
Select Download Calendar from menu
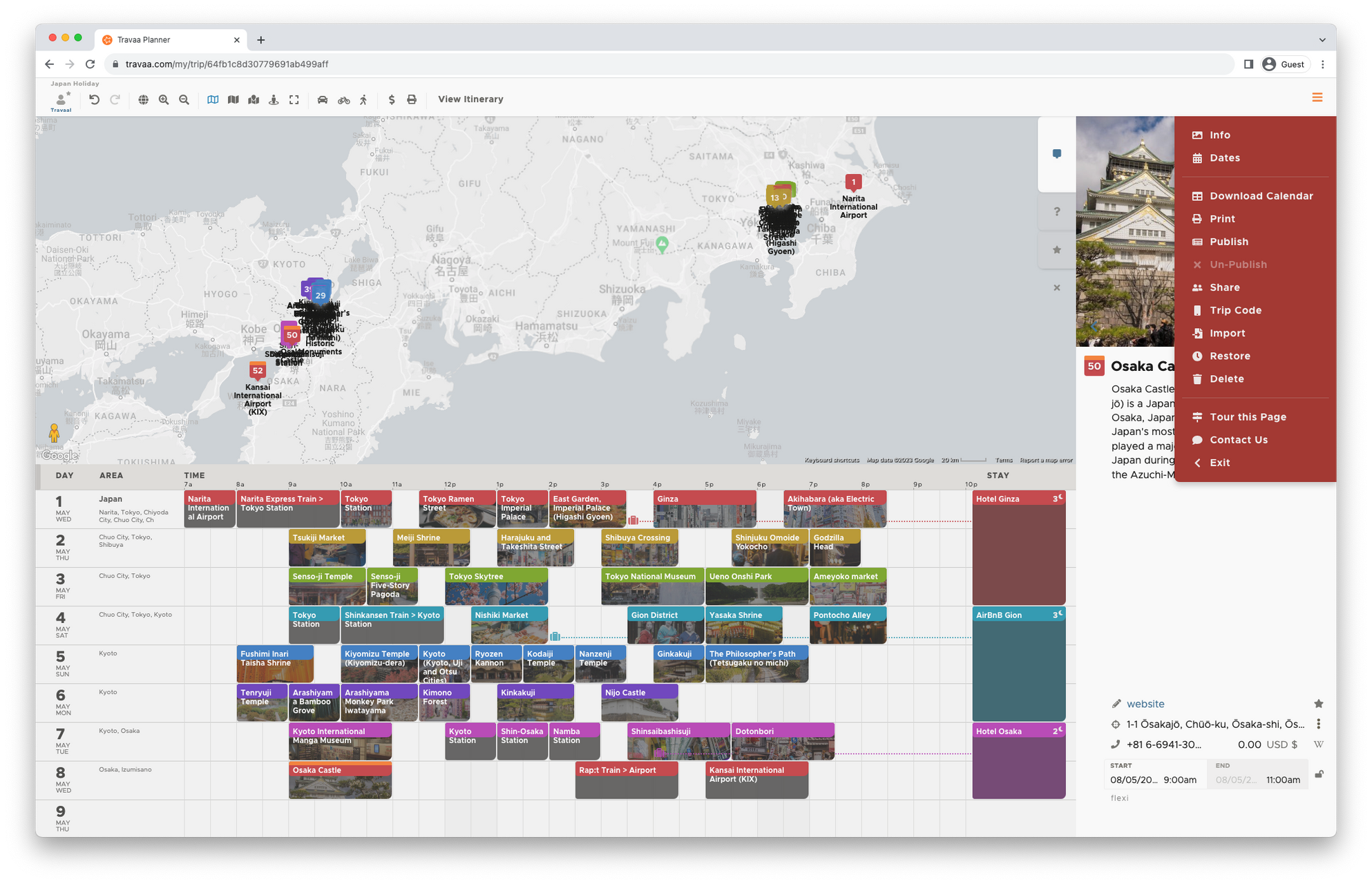click(x=1261, y=196)
